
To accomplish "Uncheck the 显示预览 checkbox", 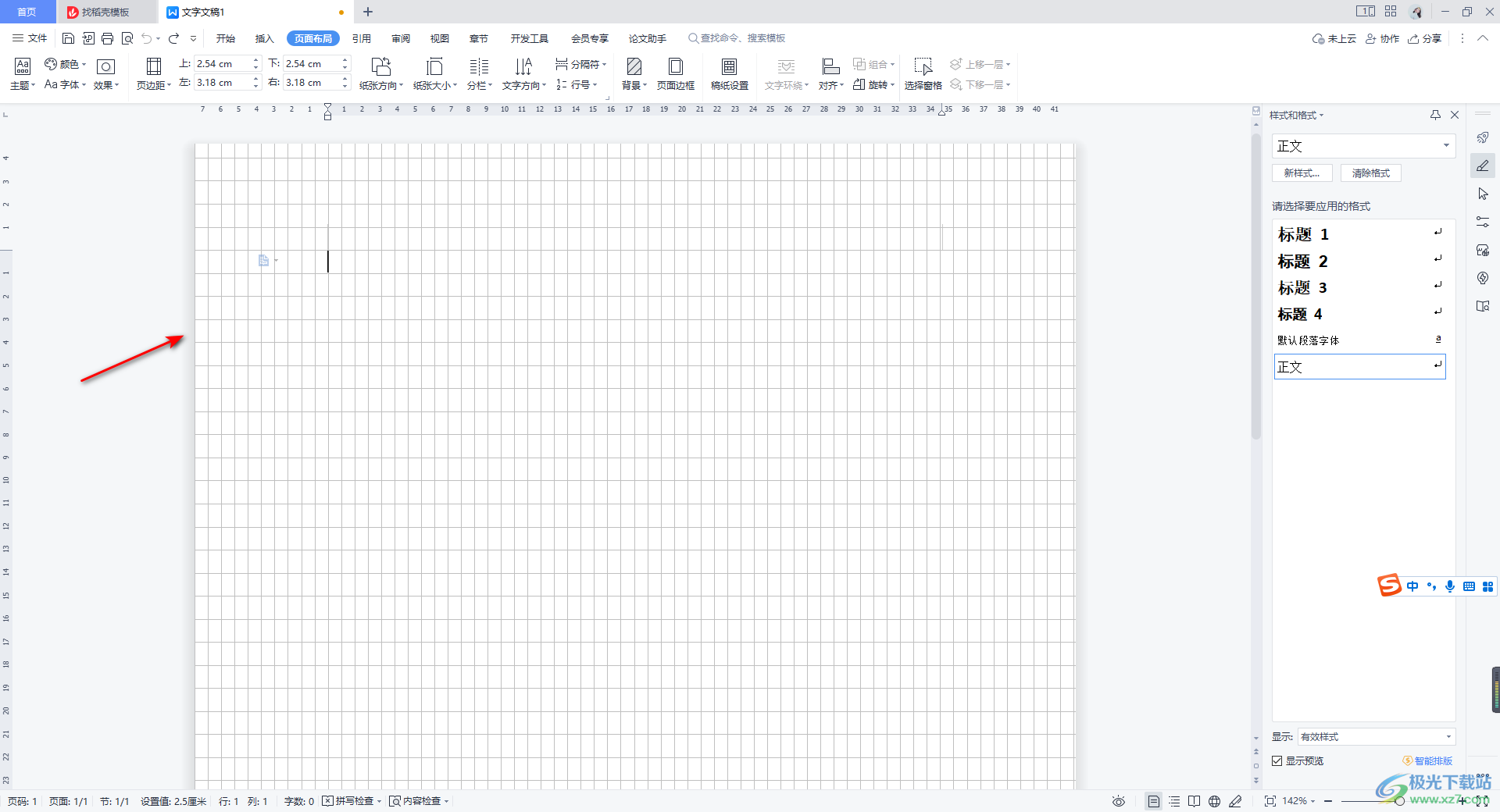I will tap(1277, 760).
